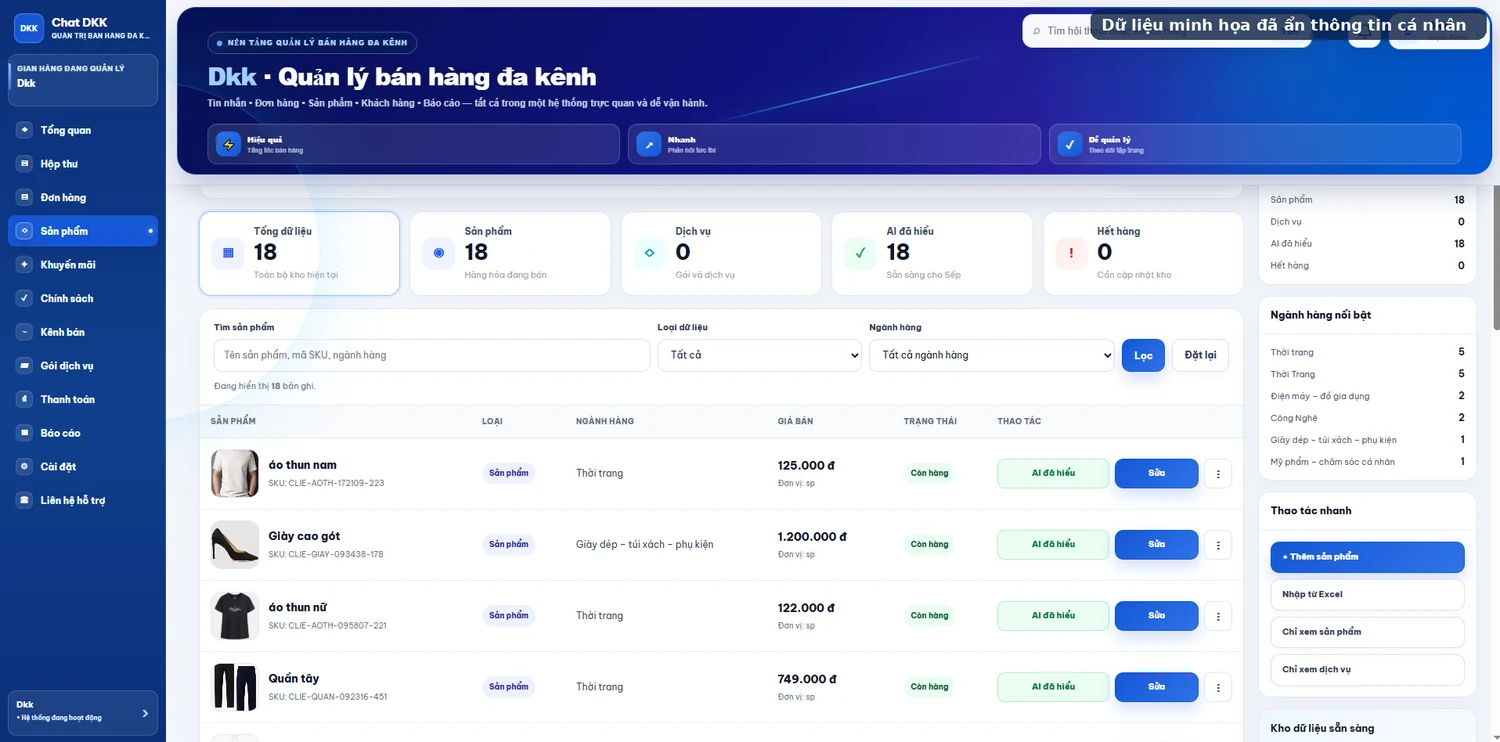Click the lightning icon in the Hiệu quả card
Screen dimensions: 1500x742
click(228, 144)
